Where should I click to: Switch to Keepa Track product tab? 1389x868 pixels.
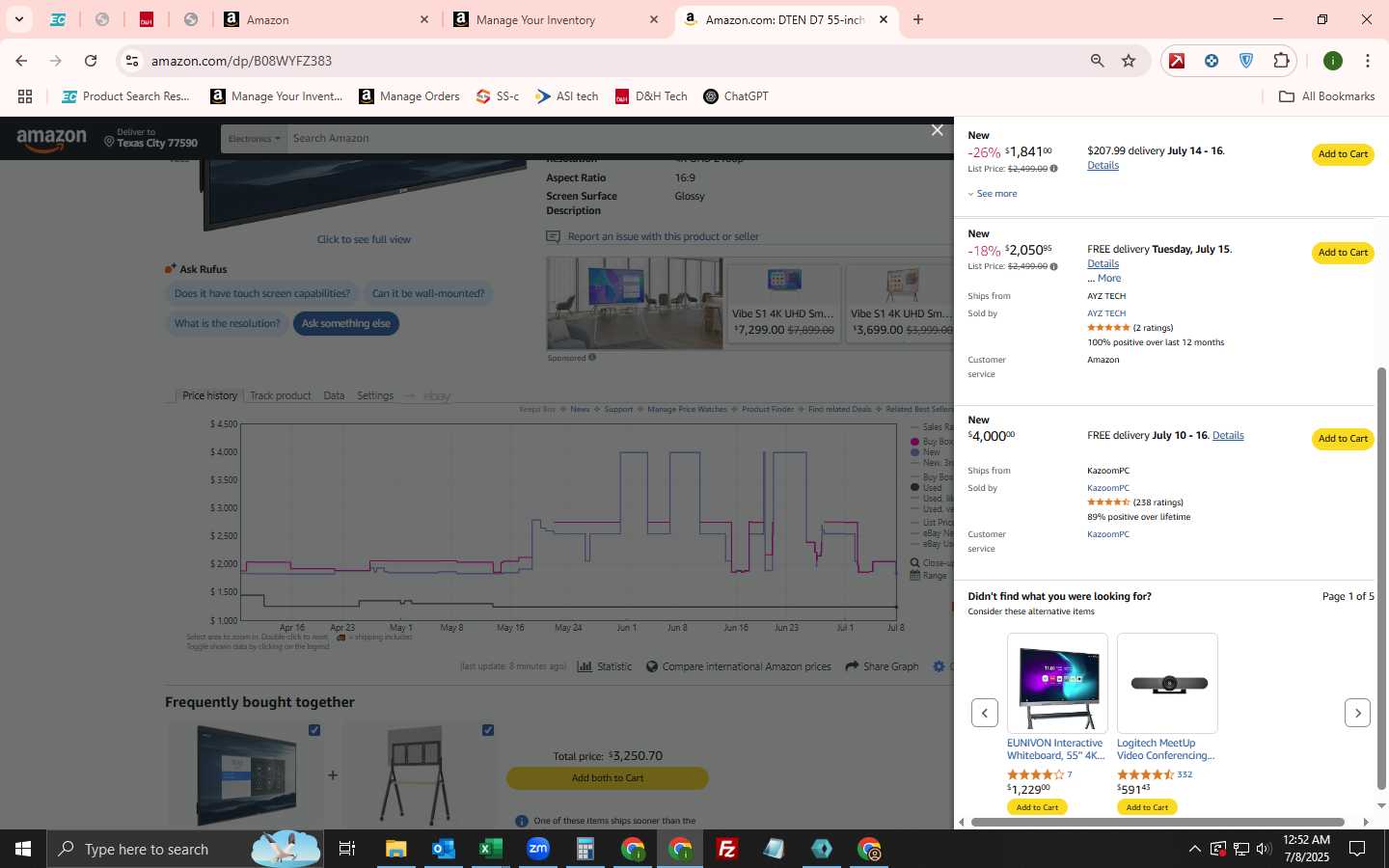pyautogui.click(x=281, y=395)
